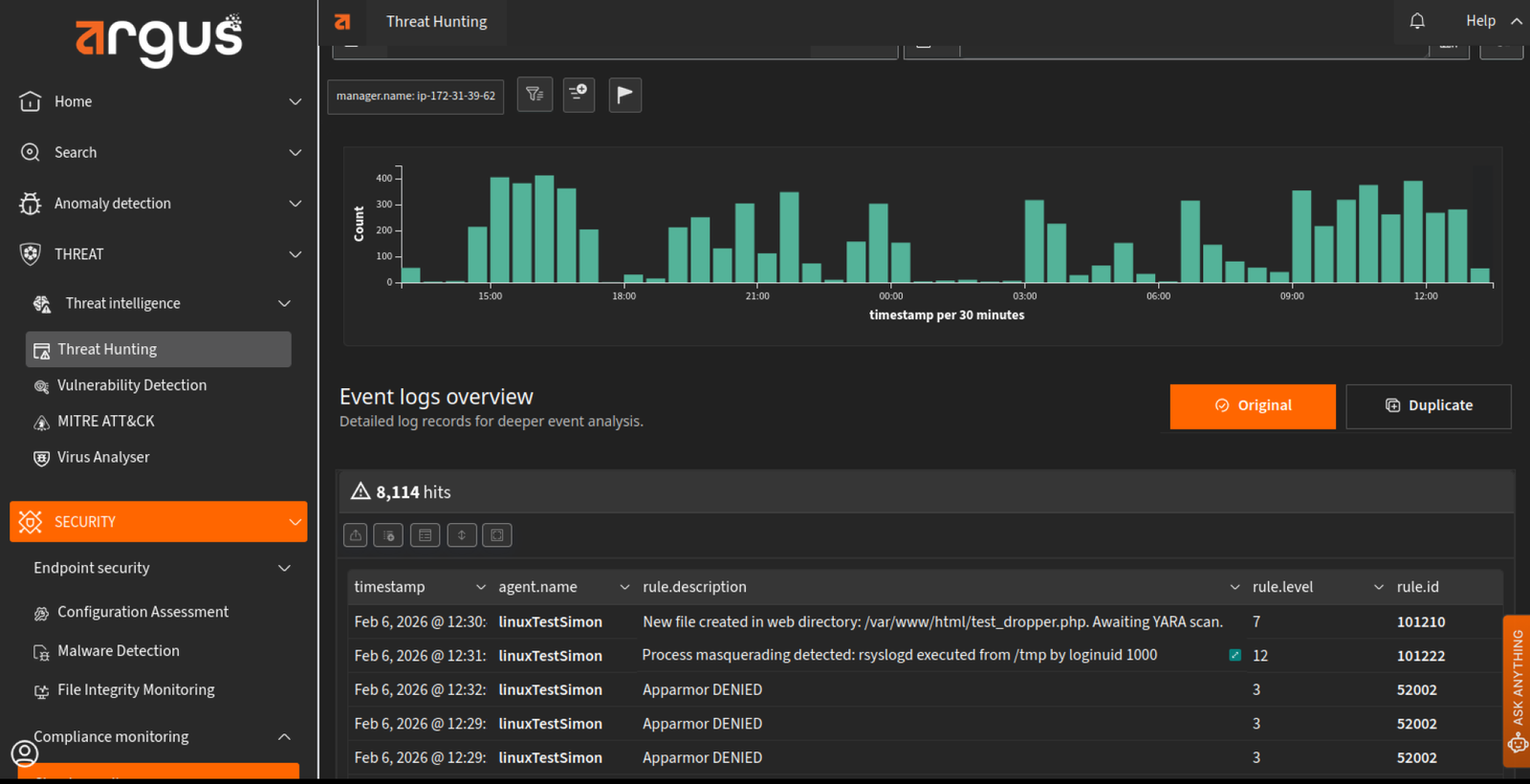Open the table density/columns icon
The width and height of the screenshot is (1530, 784).
coord(426,535)
